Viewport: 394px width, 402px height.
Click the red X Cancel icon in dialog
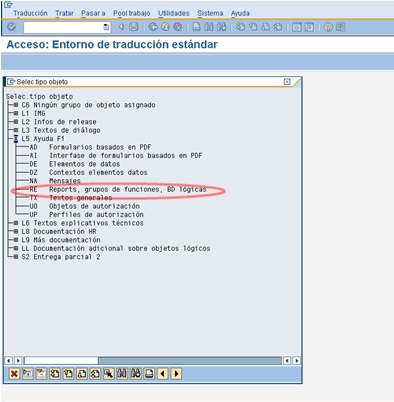click(x=14, y=374)
